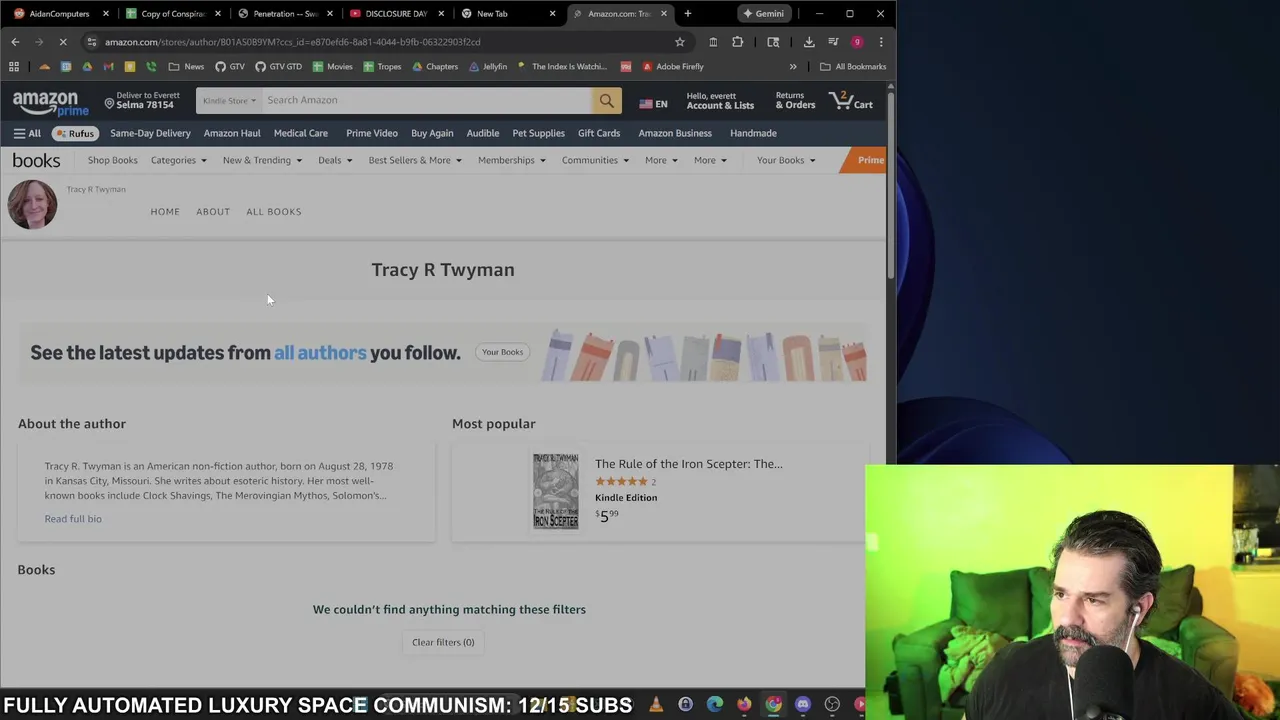Click the all authors link in banner

point(320,353)
